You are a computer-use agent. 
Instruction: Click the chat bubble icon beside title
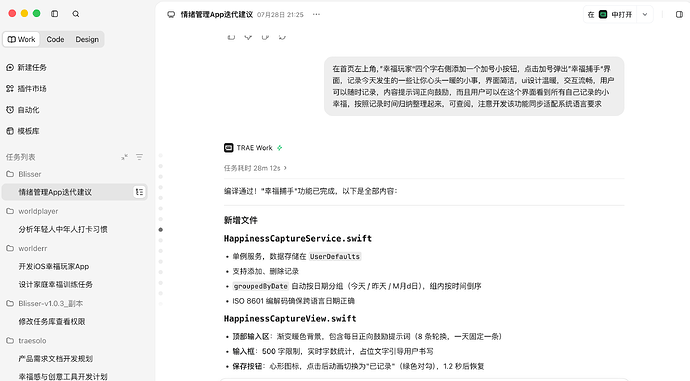(171, 15)
